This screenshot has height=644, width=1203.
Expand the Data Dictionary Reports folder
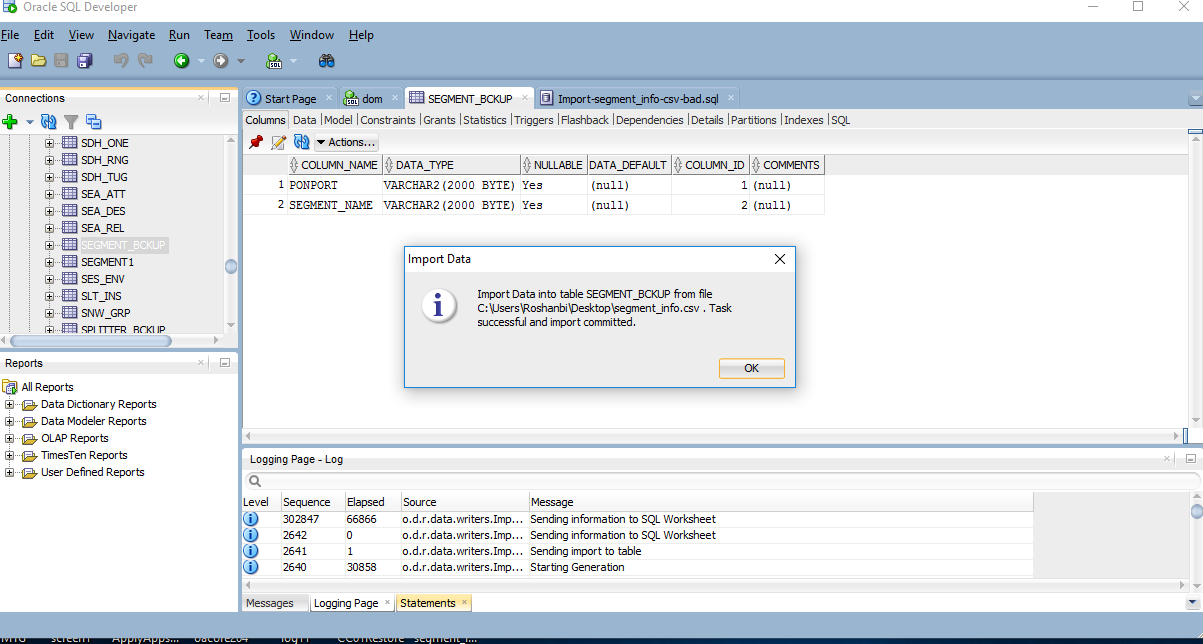[10, 405]
